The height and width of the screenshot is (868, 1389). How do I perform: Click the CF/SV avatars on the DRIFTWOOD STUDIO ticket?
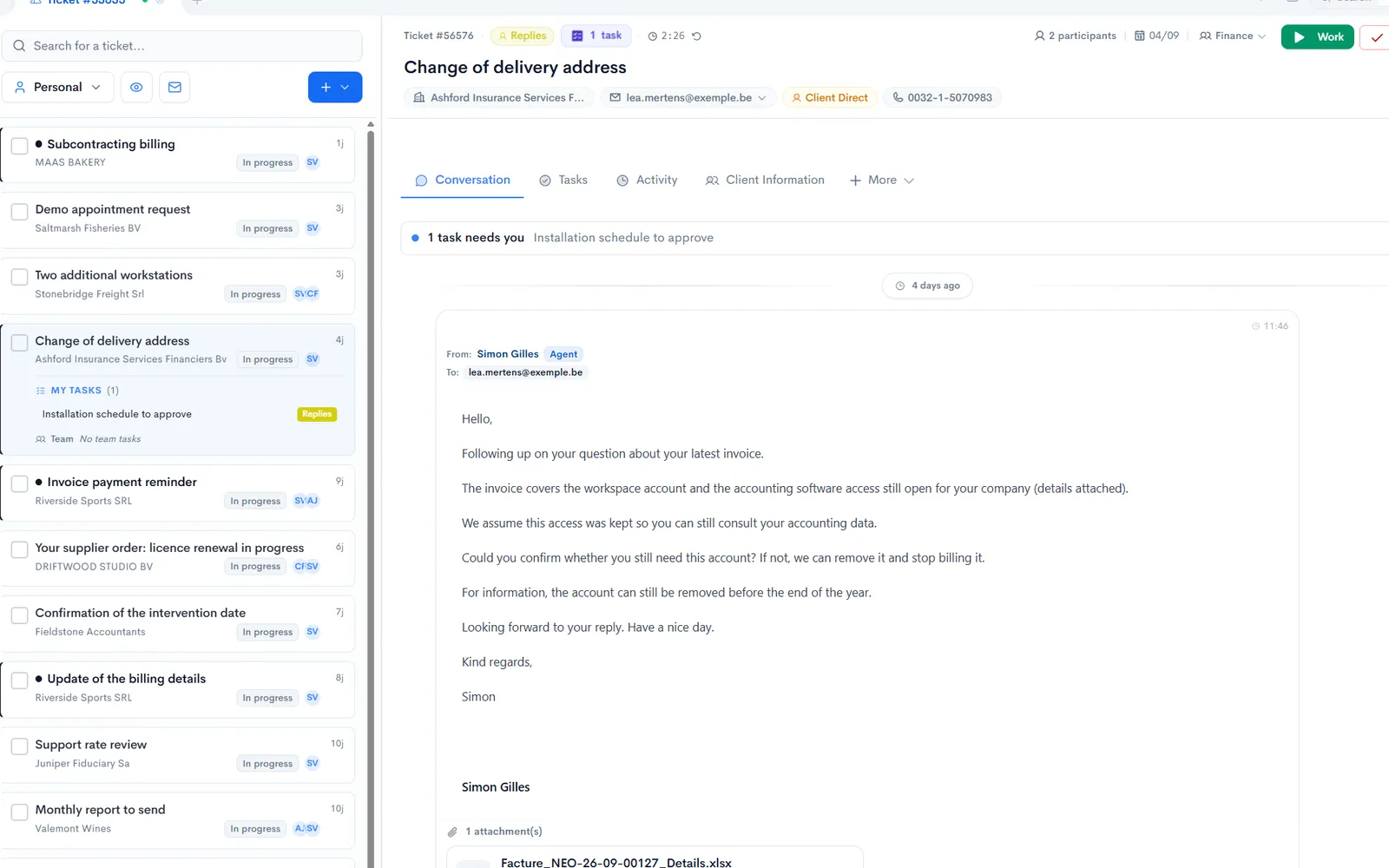pos(306,566)
